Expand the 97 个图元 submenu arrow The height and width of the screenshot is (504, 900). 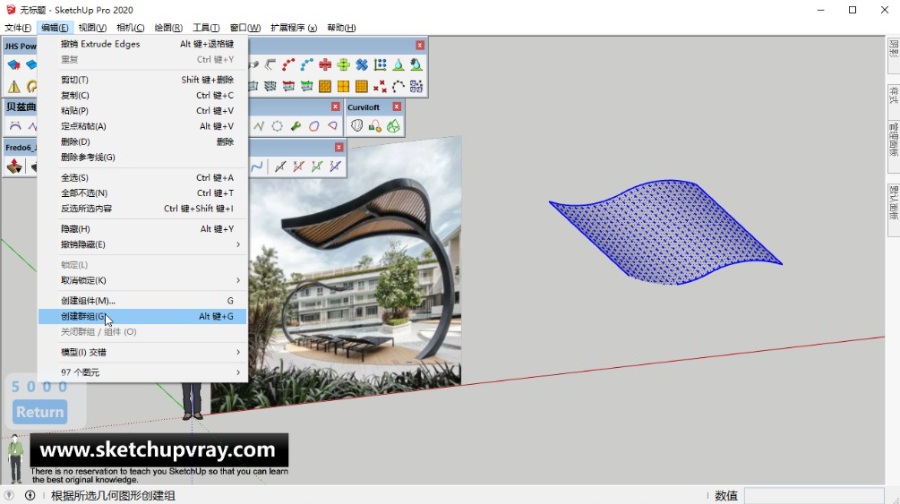click(x=238, y=372)
